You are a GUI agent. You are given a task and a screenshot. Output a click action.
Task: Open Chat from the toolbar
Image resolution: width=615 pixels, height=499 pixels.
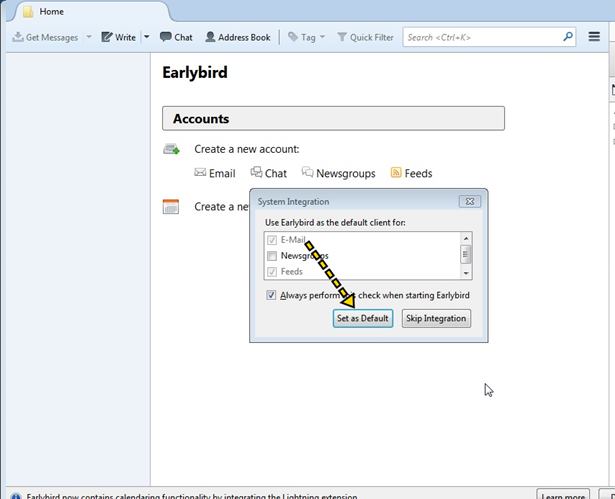[176, 37]
